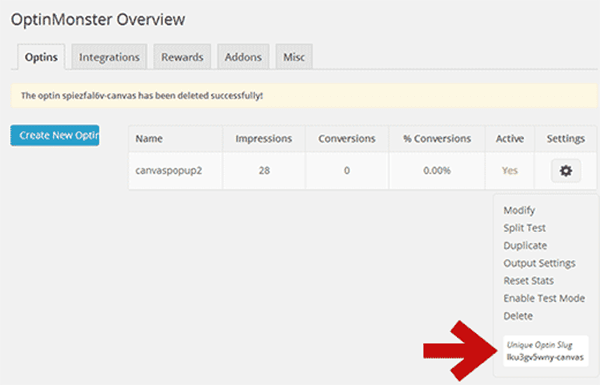The height and width of the screenshot is (385, 600).
Task: Open the settings gear for canvaspopup2
Action: tap(566, 171)
